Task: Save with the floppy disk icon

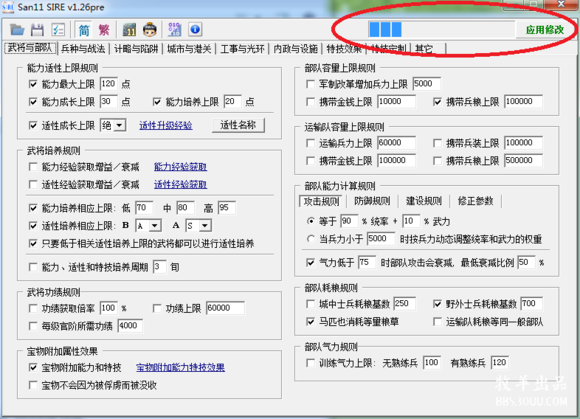Action: 37,30
